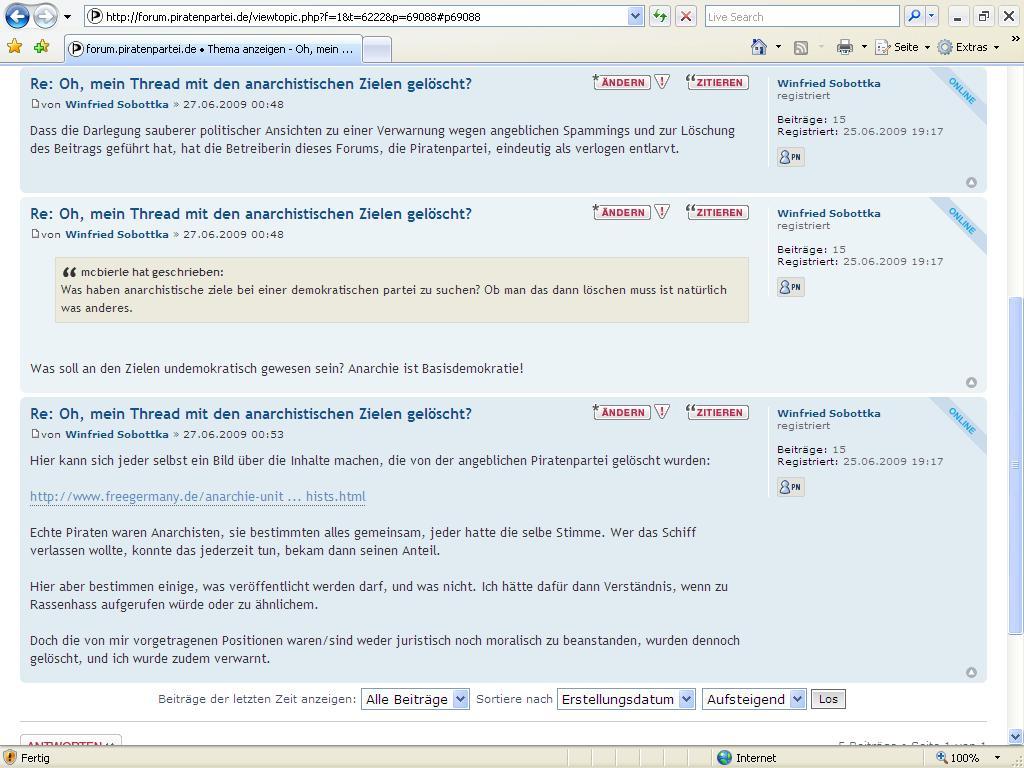This screenshot has height=768, width=1024.
Task: Open a new blank tab
Action: (x=377, y=50)
